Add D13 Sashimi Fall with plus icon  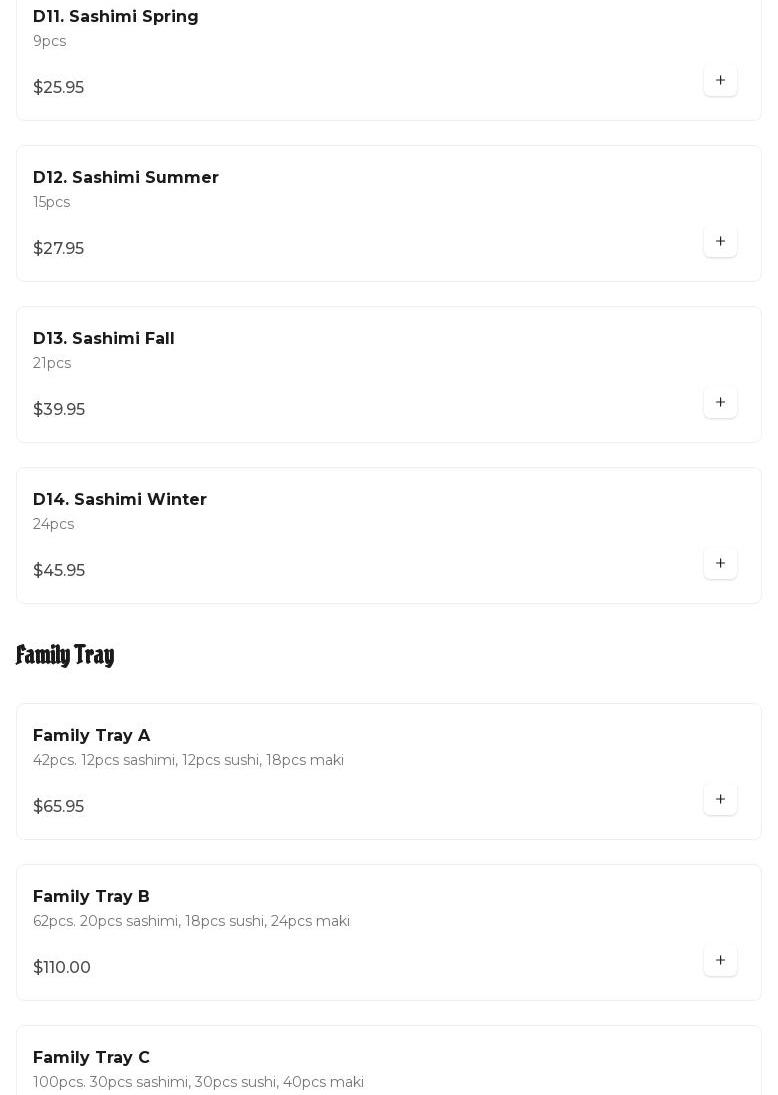(x=720, y=402)
